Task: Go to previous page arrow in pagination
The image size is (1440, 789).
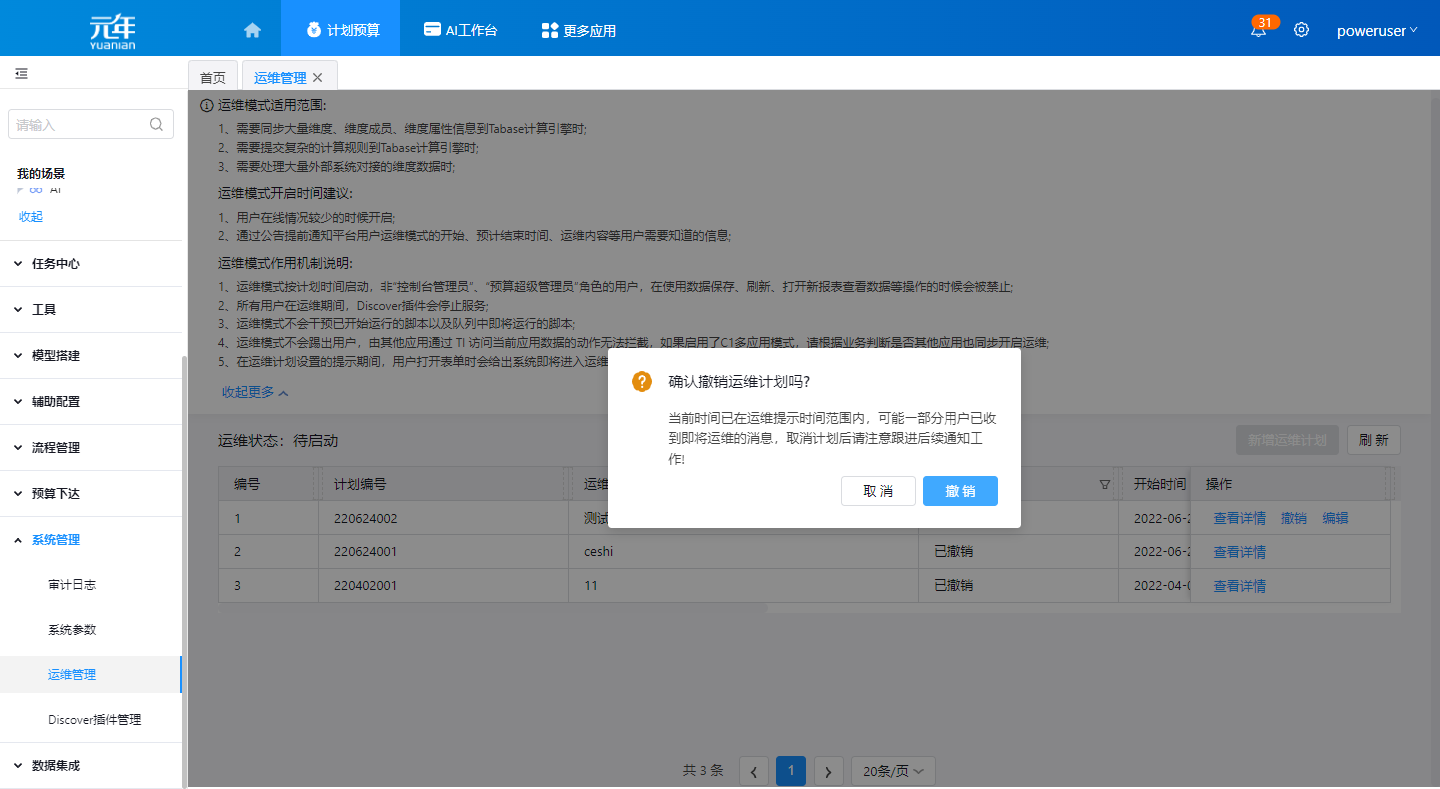Action: [x=753, y=771]
